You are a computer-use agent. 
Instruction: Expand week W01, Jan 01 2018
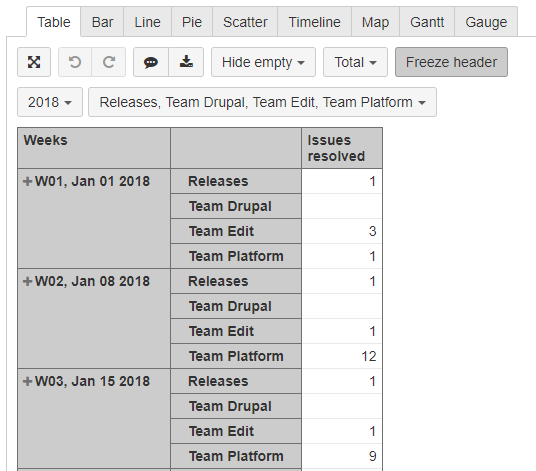[x=27, y=181]
